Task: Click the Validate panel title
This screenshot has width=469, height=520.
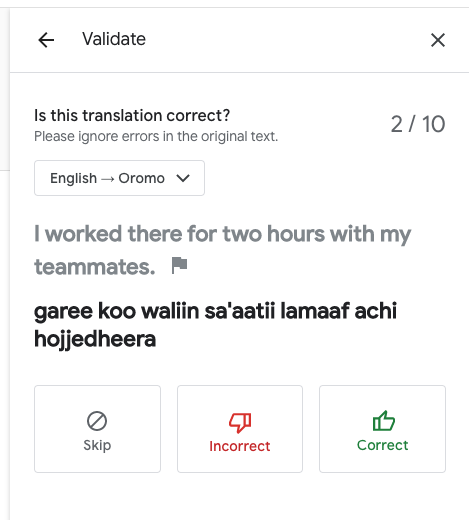Action: 114,39
